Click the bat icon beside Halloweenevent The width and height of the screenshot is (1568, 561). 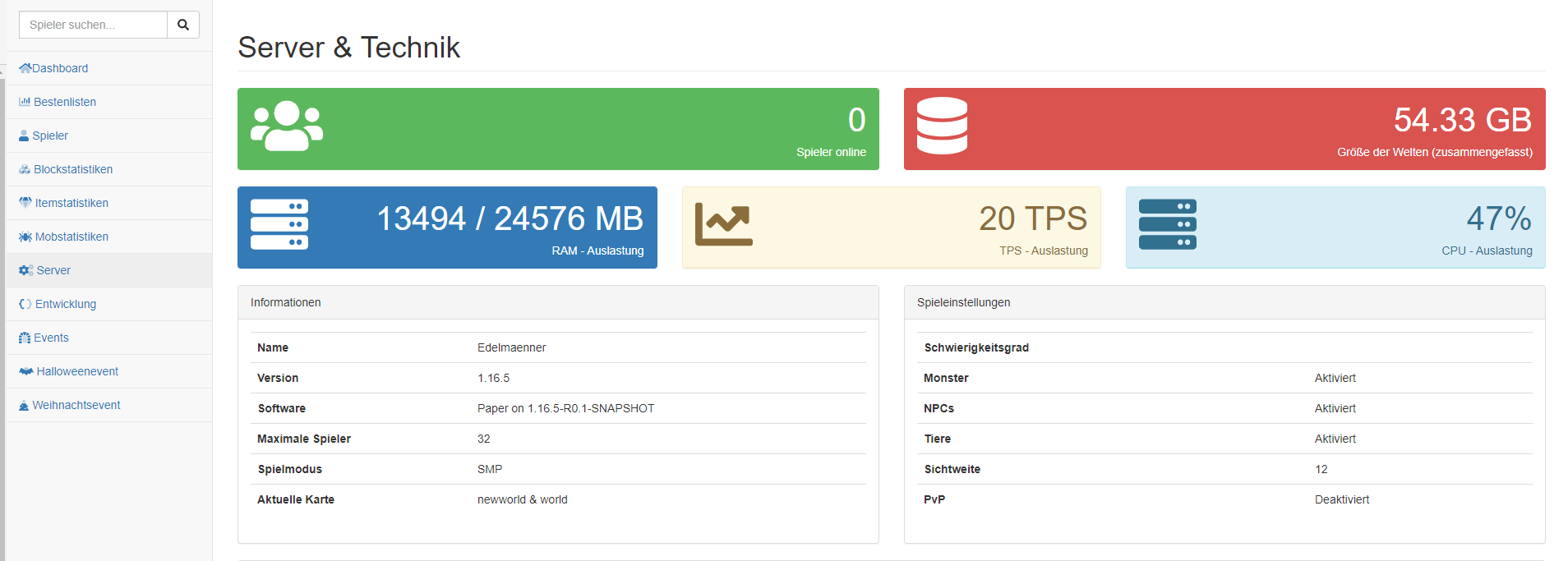tap(26, 371)
